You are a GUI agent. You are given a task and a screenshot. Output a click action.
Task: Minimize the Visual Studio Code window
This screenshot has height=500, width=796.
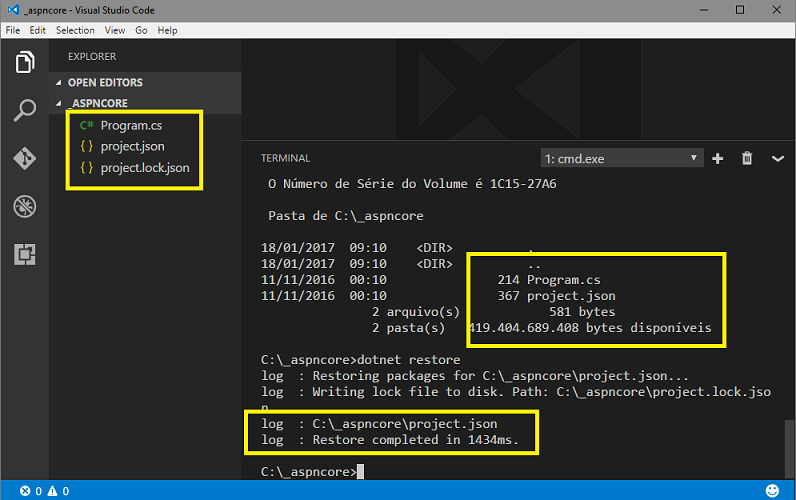point(704,10)
